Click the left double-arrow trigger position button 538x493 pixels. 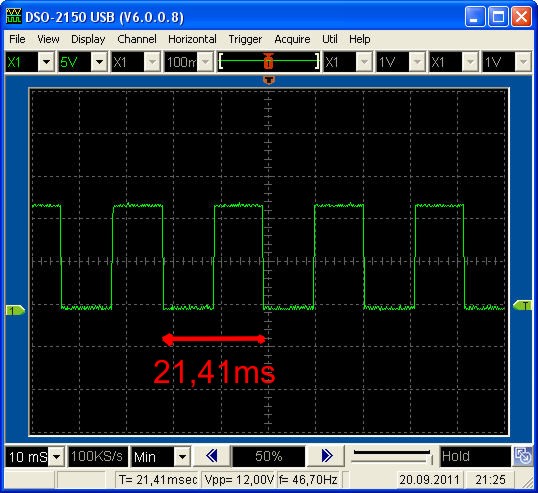(211, 456)
